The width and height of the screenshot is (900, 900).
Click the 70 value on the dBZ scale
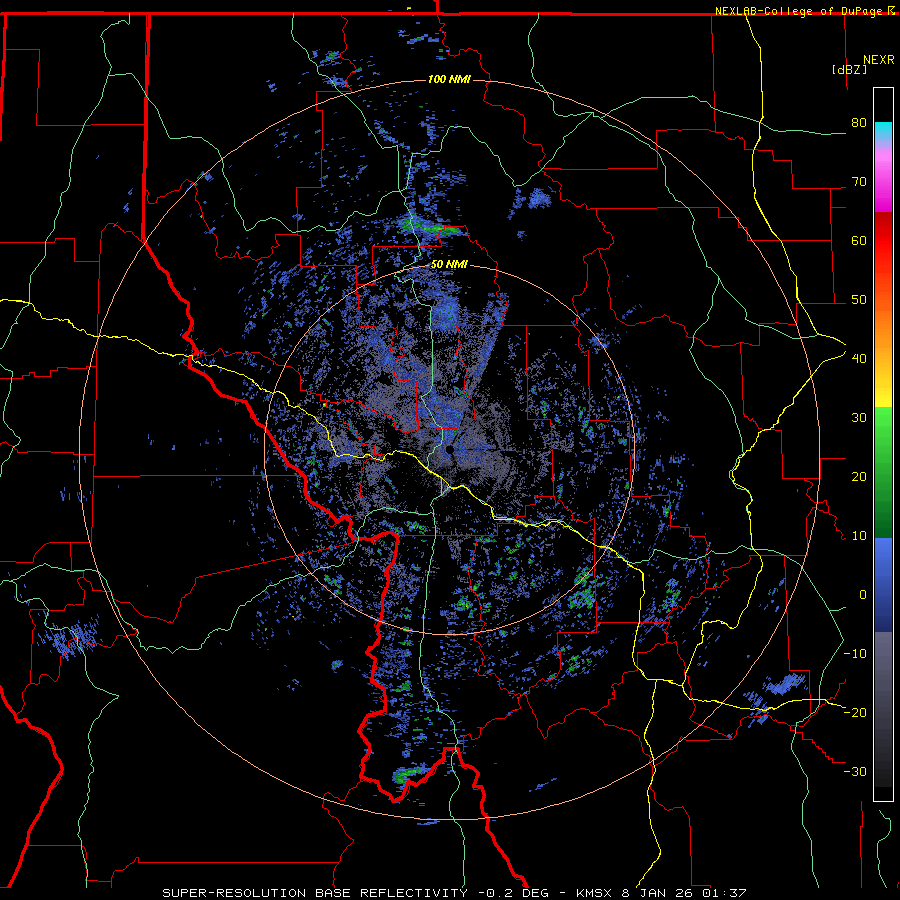pyautogui.click(x=859, y=182)
